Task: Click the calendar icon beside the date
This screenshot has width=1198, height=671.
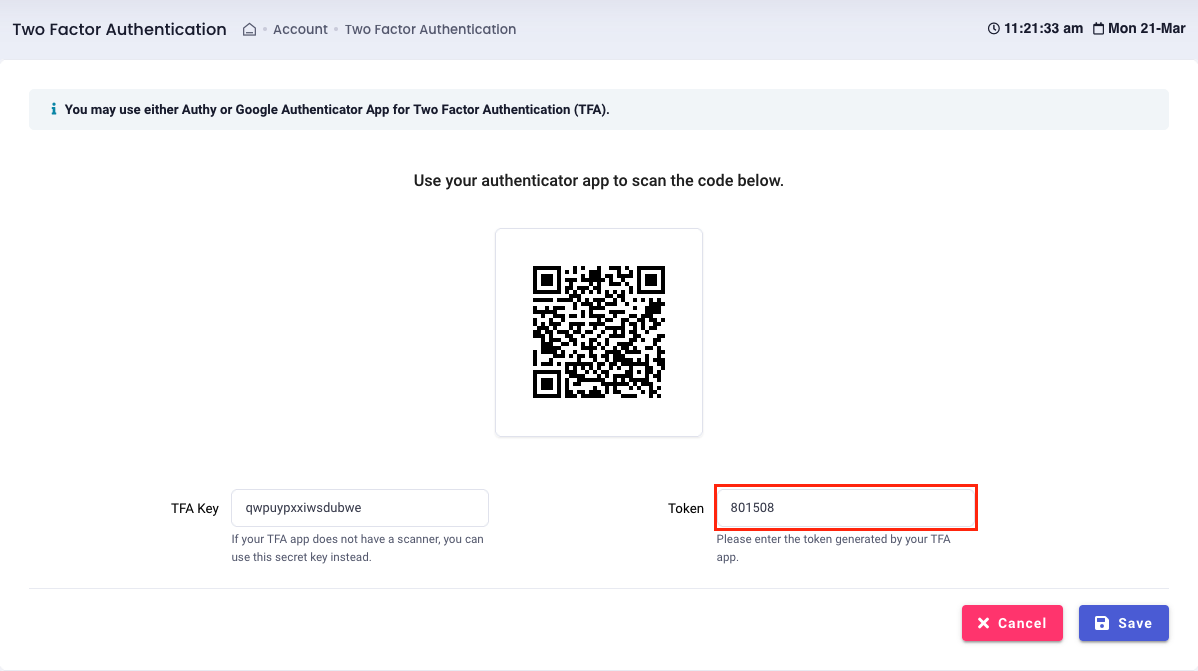Action: (1098, 28)
